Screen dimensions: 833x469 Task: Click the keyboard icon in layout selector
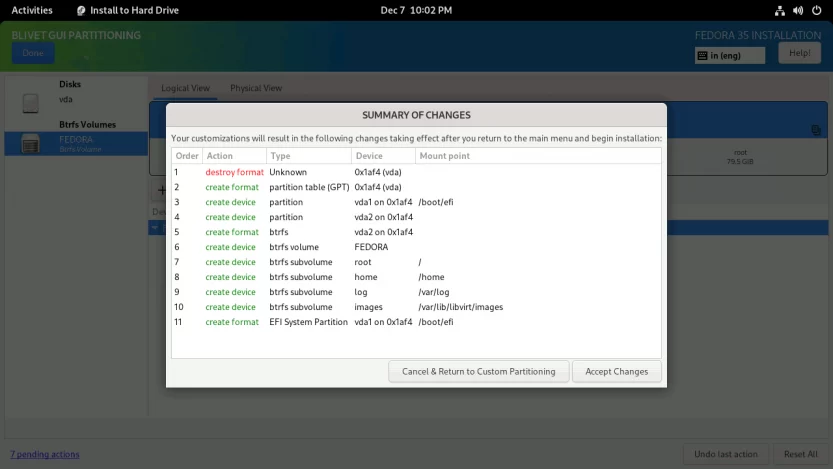(702, 56)
